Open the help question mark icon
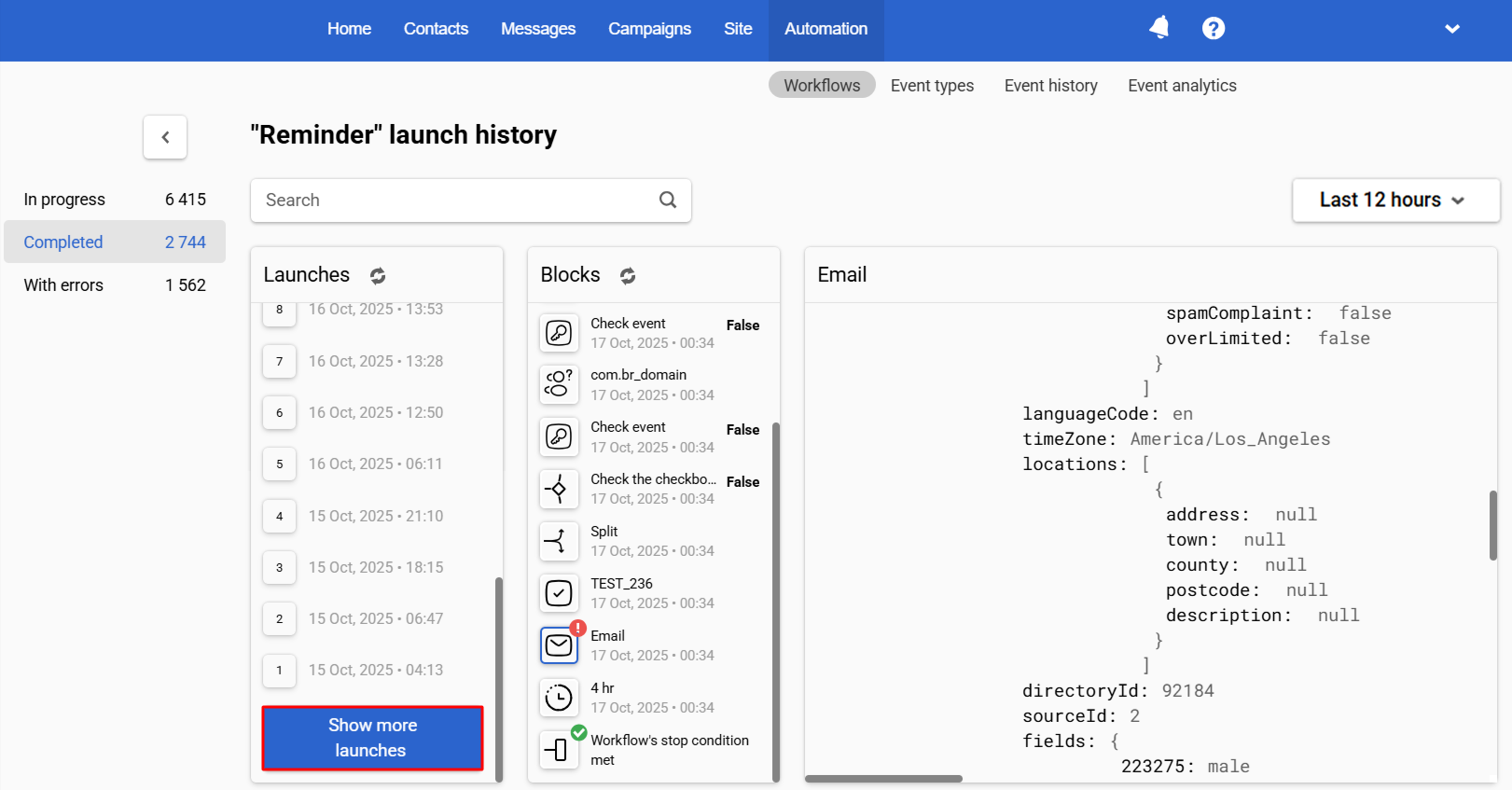1512x790 pixels. coord(1214,28)
